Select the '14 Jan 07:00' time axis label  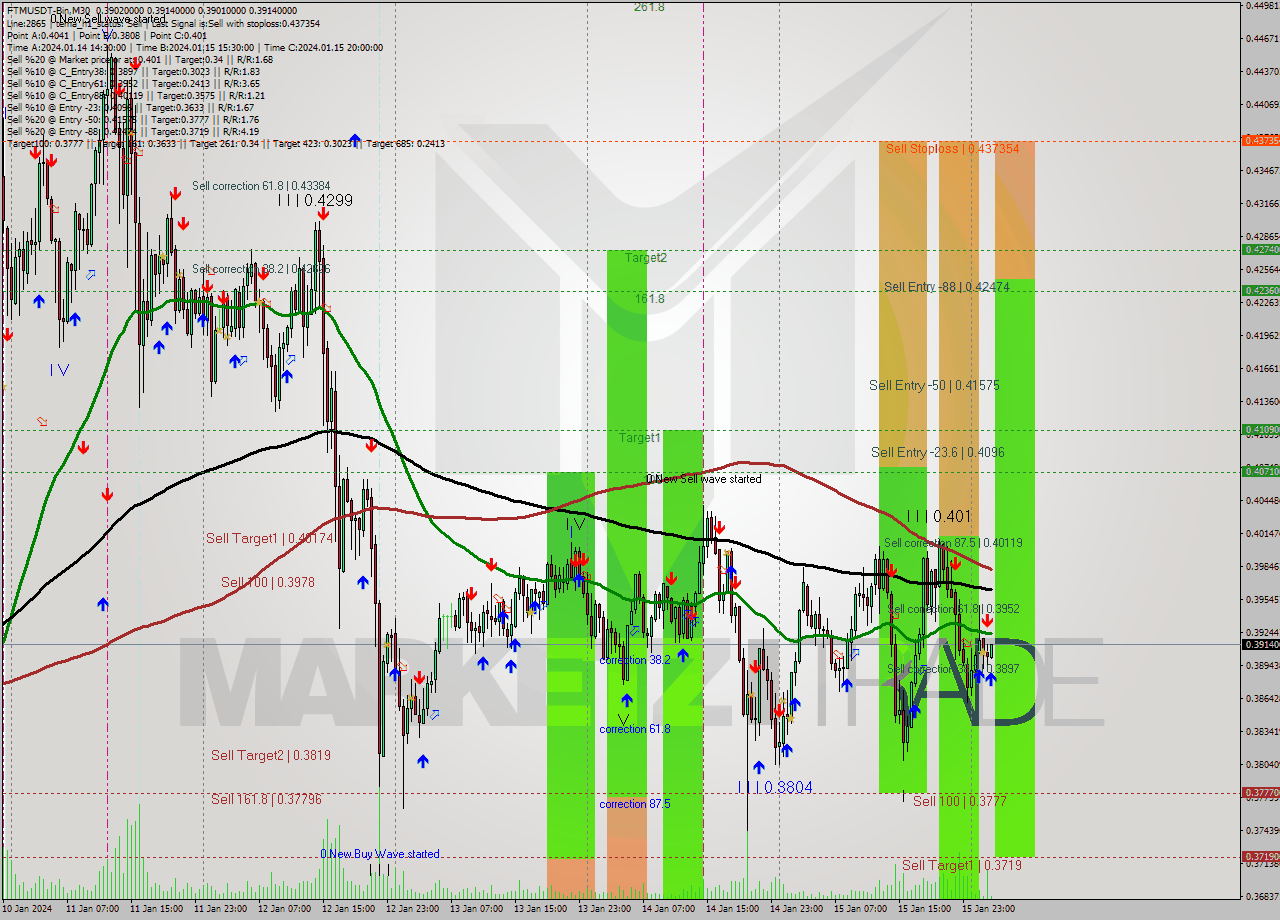pyautogui.click(x=667, y=909)
